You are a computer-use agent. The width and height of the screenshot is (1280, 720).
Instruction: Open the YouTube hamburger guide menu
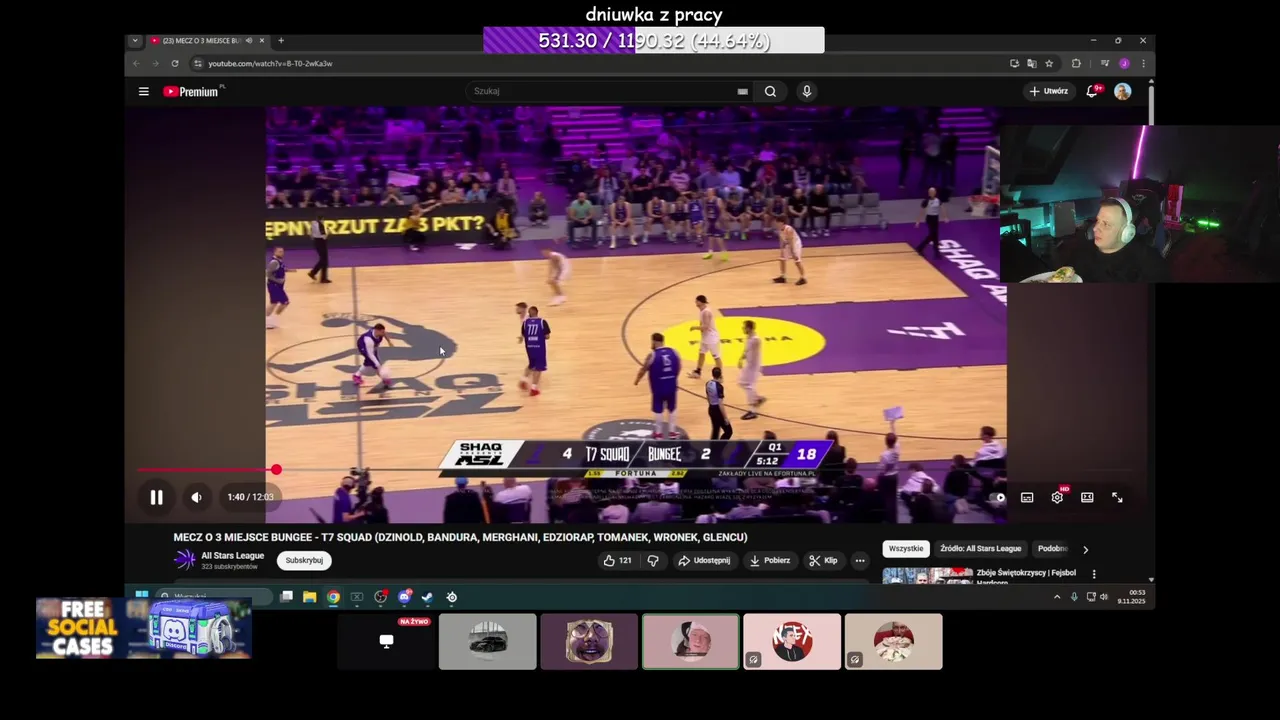143,91
